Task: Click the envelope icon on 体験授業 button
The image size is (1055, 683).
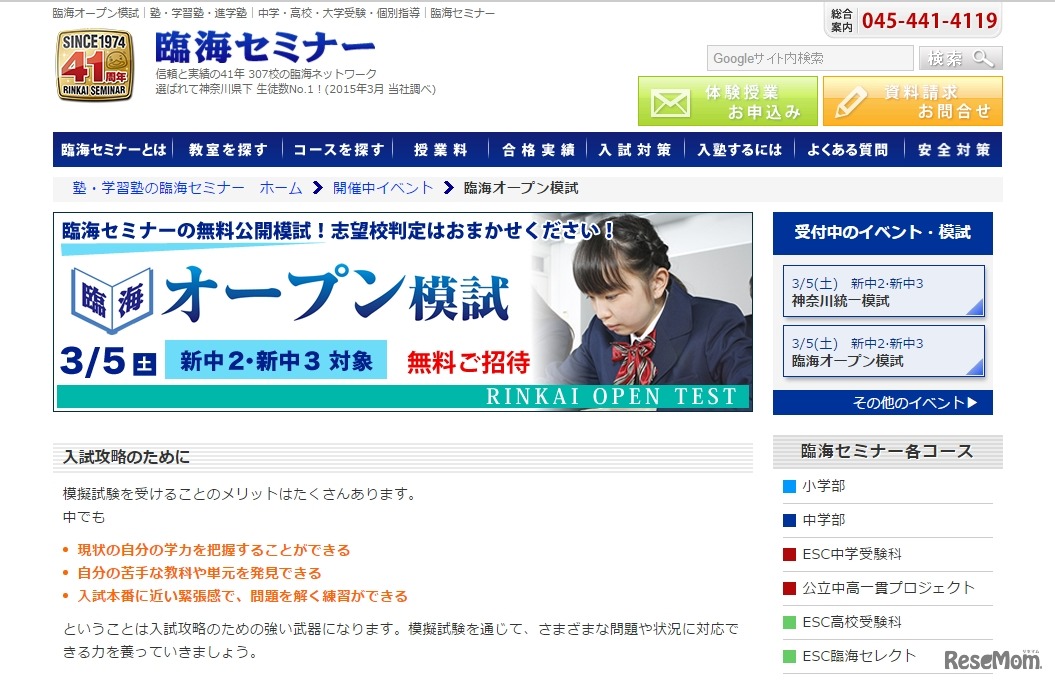Action: click(669, 104)
